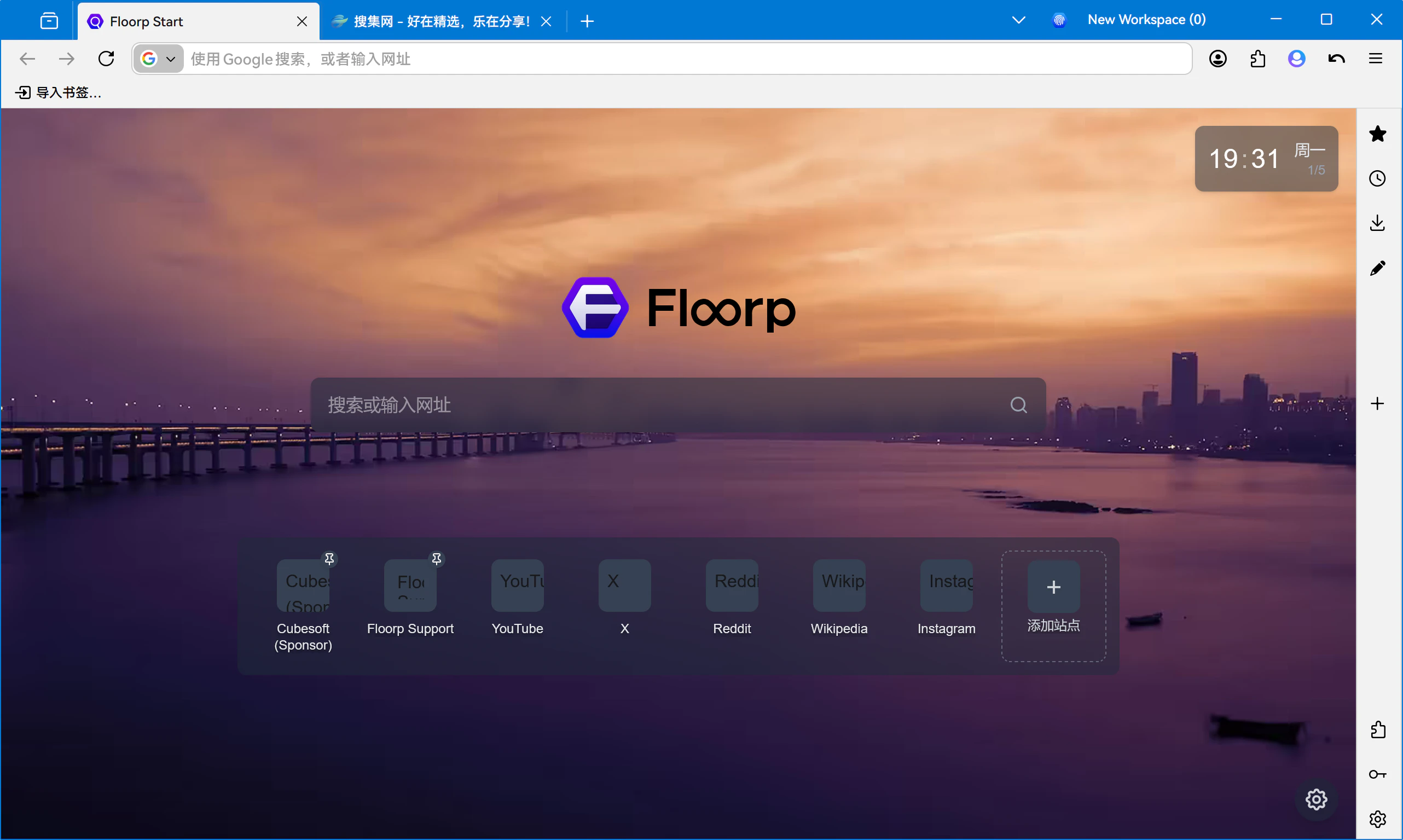This screenshot has width=1403, height=840.
Task: Click the undo close tab arrow icon
Action: pos(1336,59)
